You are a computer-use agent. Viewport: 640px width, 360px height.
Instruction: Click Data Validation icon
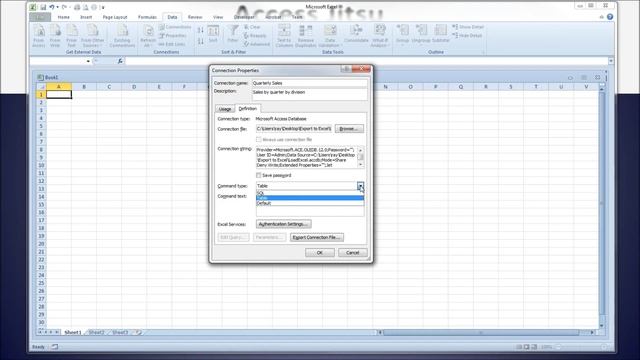coord(330,36)
